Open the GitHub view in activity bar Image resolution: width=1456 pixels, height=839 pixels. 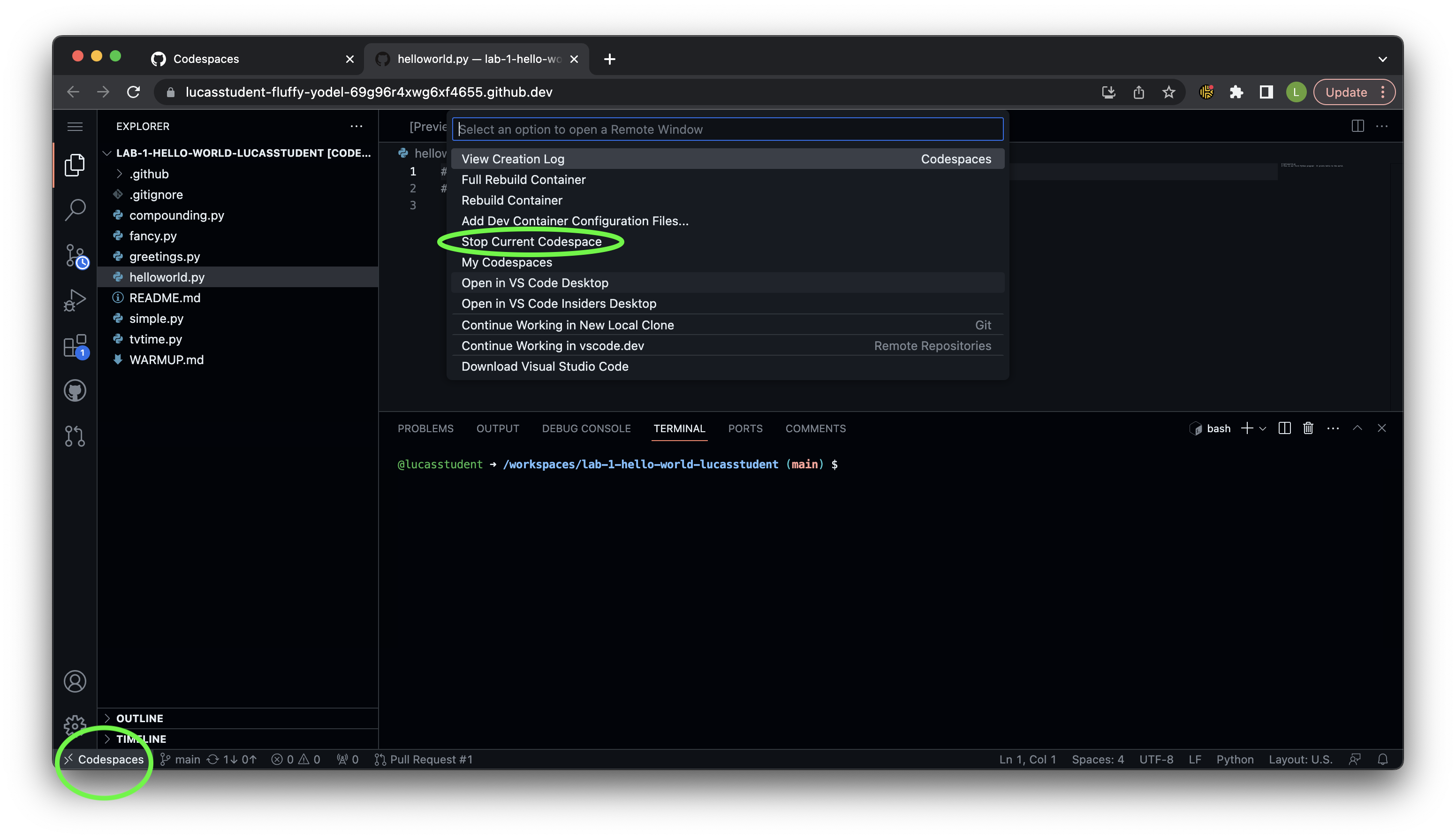[75, 391]
